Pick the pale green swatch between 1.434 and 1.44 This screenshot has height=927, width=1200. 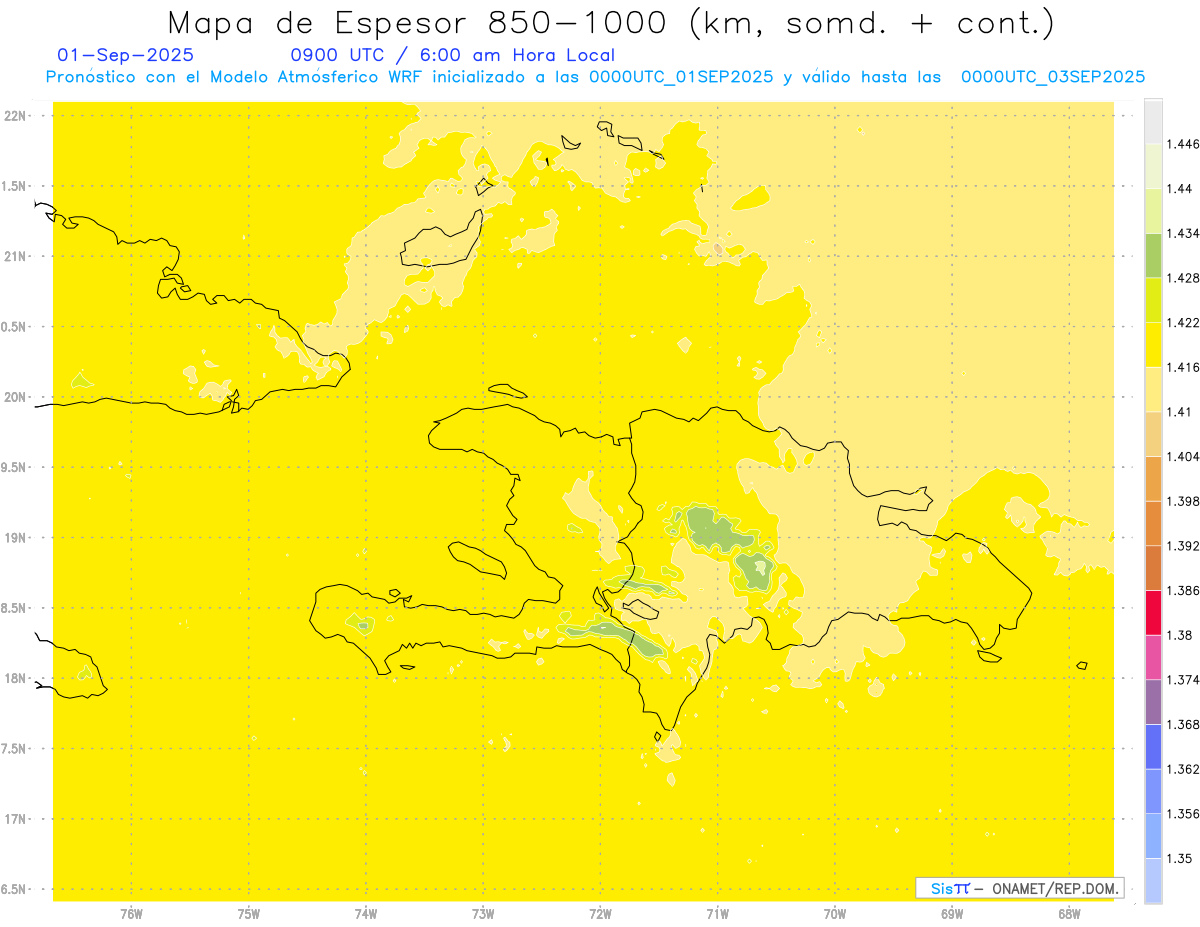tap(1153, 210)
